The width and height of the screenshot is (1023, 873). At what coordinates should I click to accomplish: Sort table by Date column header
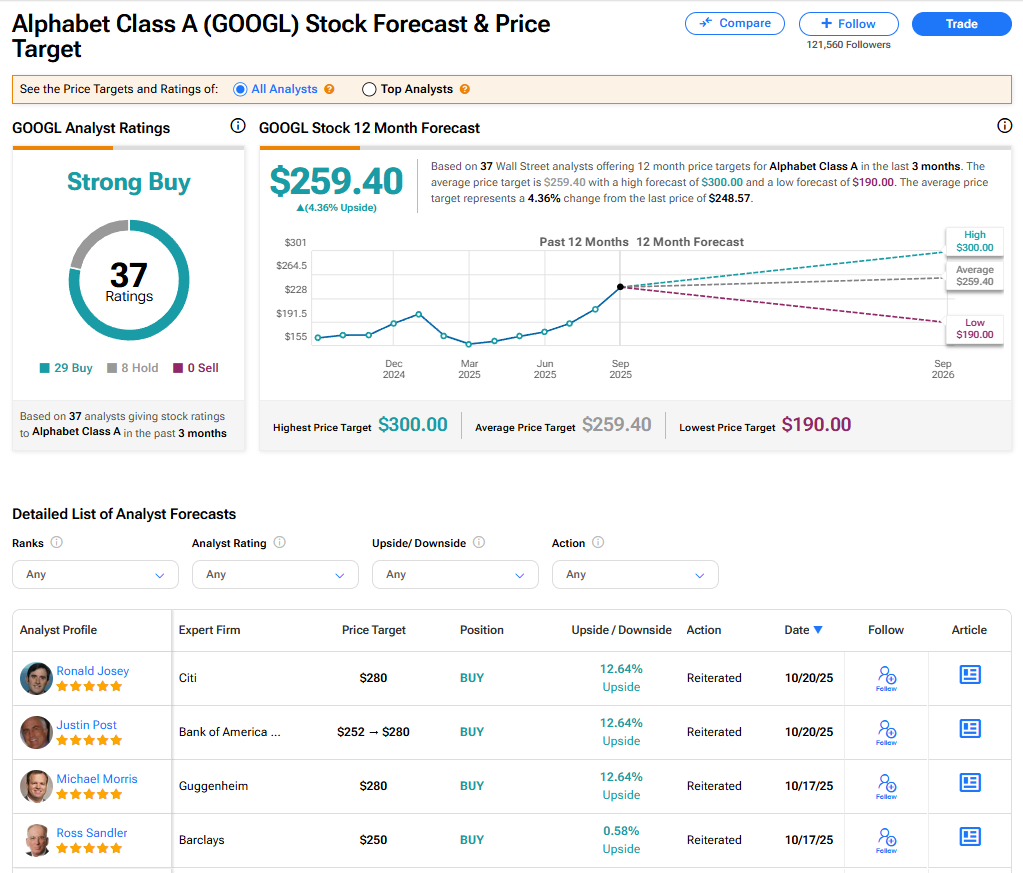pyautogui.click(x=803, y=630)
